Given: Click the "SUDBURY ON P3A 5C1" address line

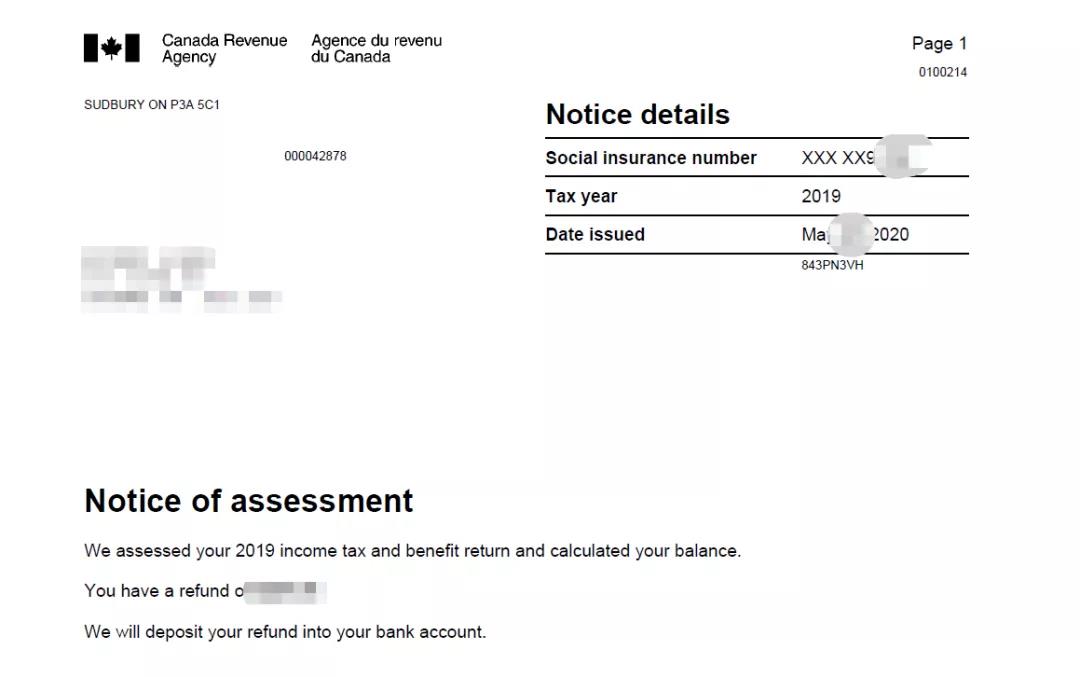Looking at the screenshot, I should 152,105.
